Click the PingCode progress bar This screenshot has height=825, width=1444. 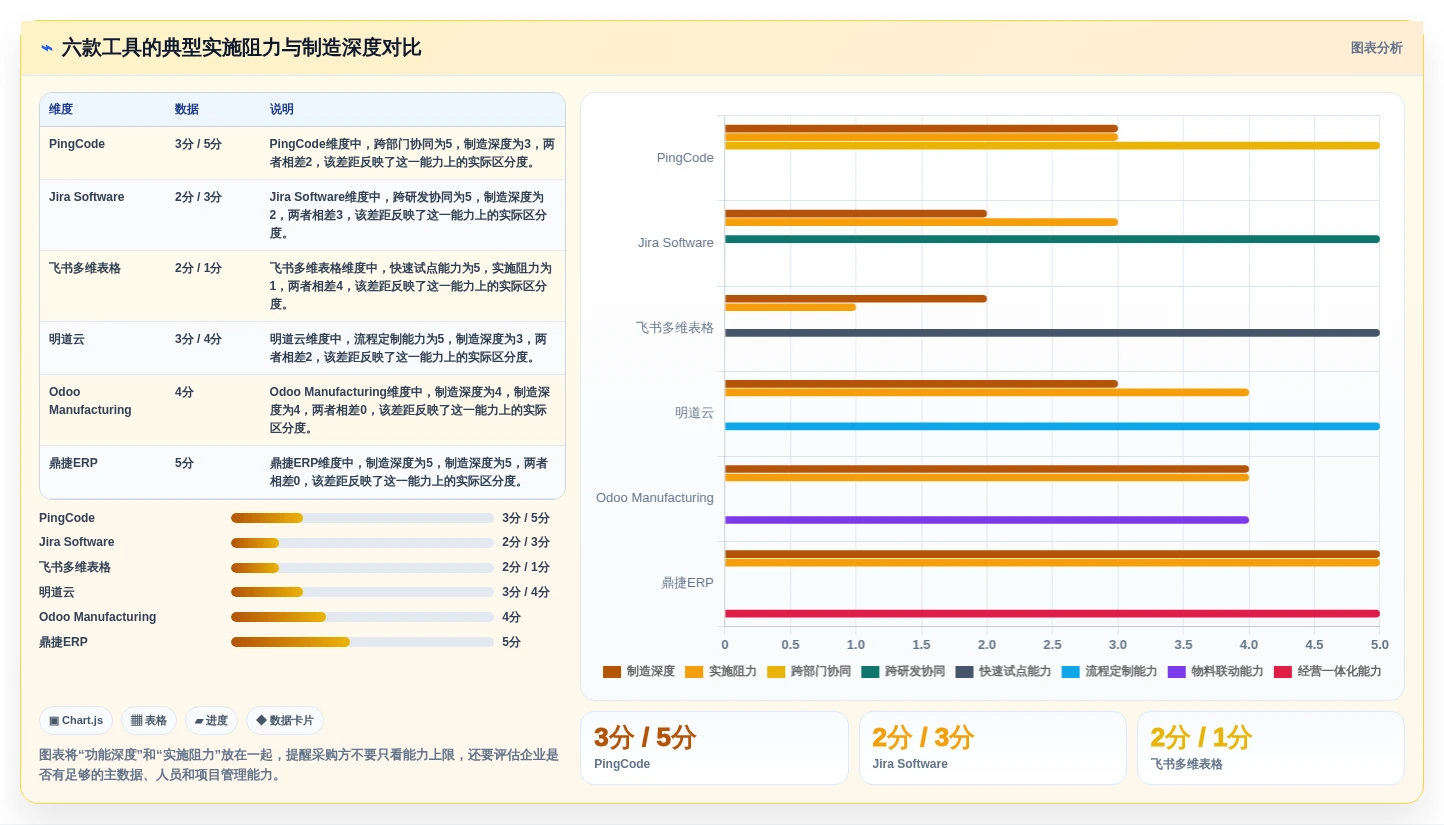362,518
